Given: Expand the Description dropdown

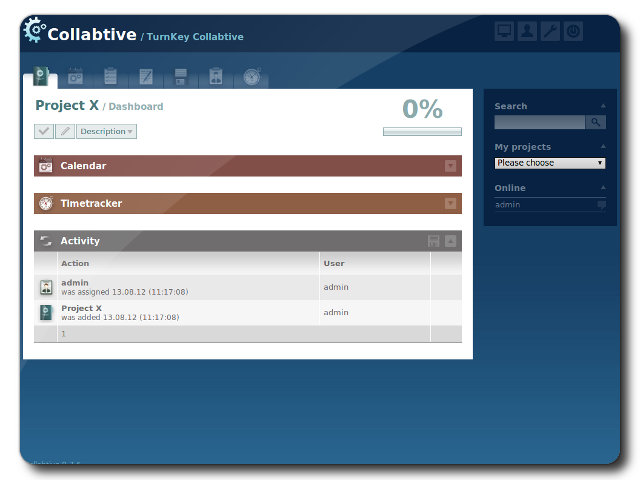Looking at the screenshot, I should click(x=106, y=131).
